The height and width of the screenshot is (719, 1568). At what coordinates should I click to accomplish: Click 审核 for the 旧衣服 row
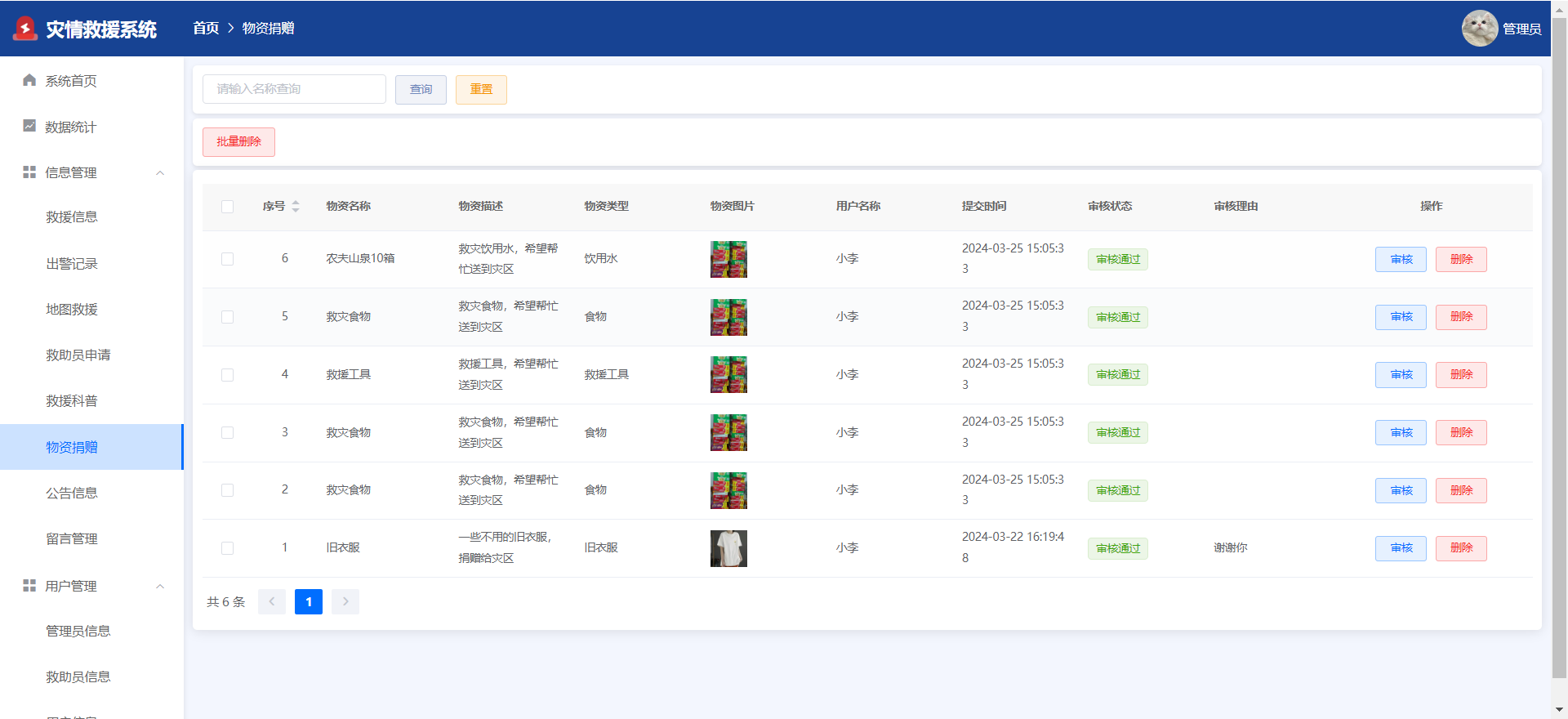coord(1401,548)
